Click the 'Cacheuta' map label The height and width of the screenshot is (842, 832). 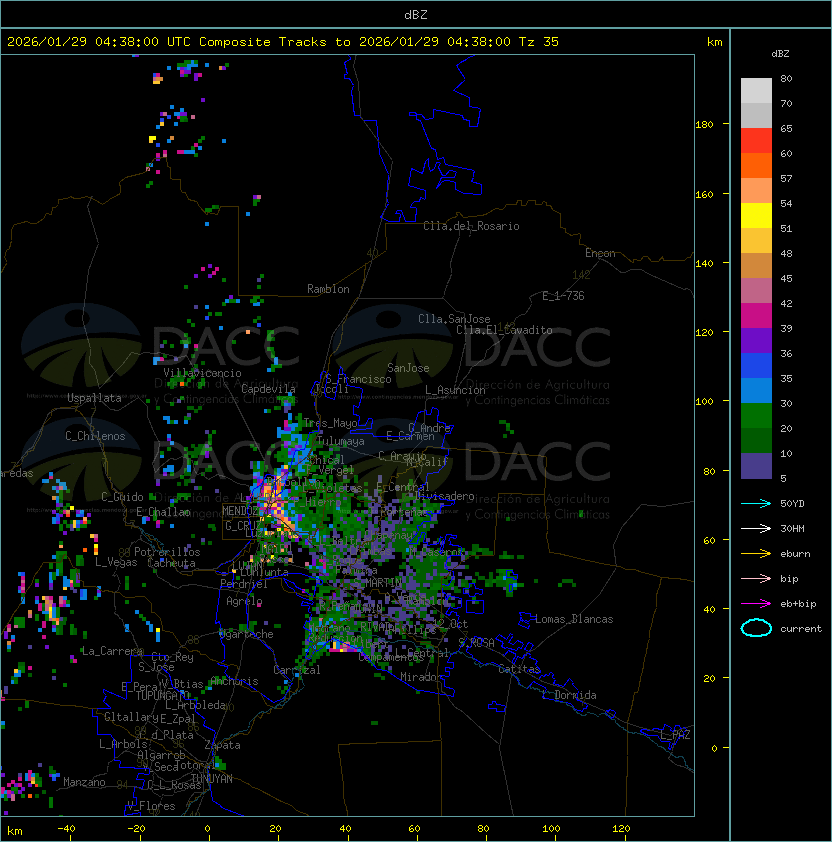click(x=171, y=563)
